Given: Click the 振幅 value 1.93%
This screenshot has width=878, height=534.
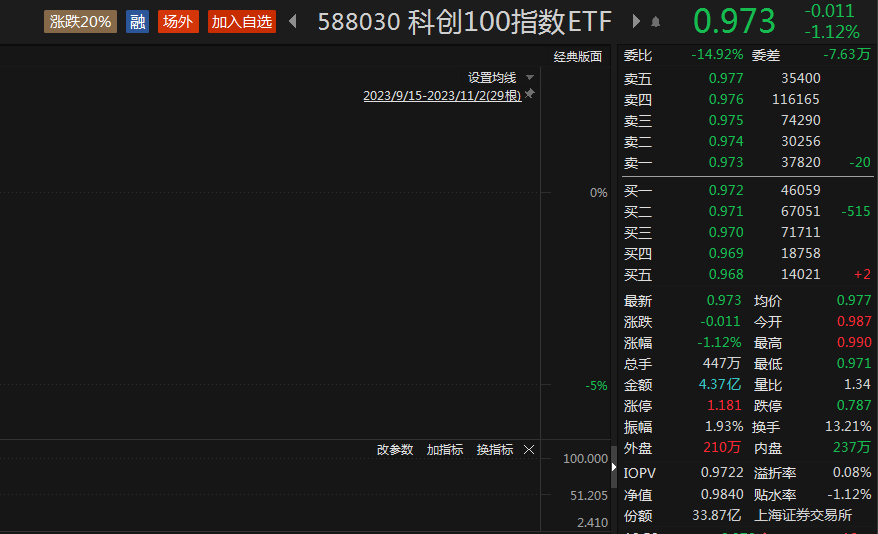Looking at the screenshot, I should coord(724,427).
